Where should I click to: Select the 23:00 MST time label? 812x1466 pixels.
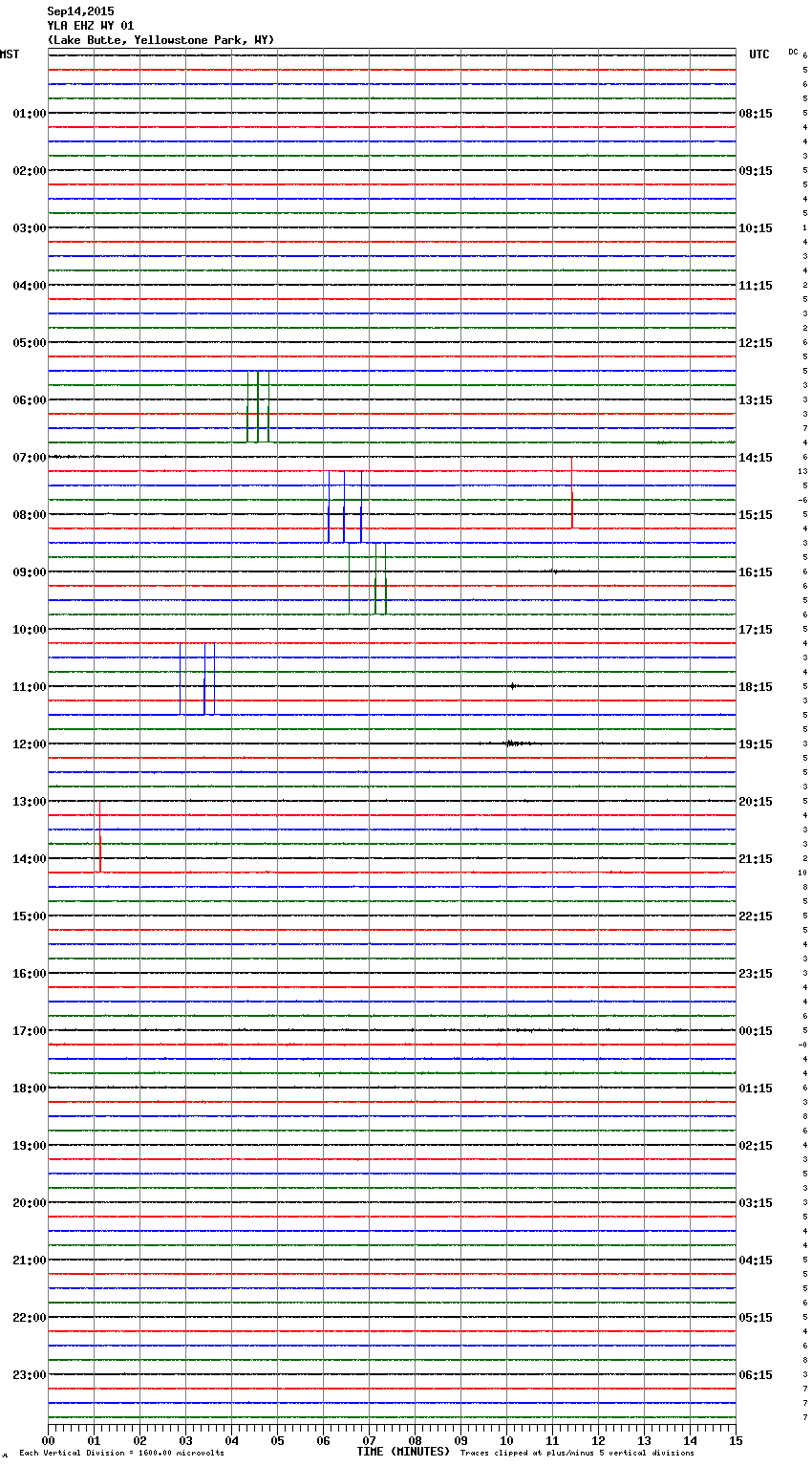(x=29, y=1375)
